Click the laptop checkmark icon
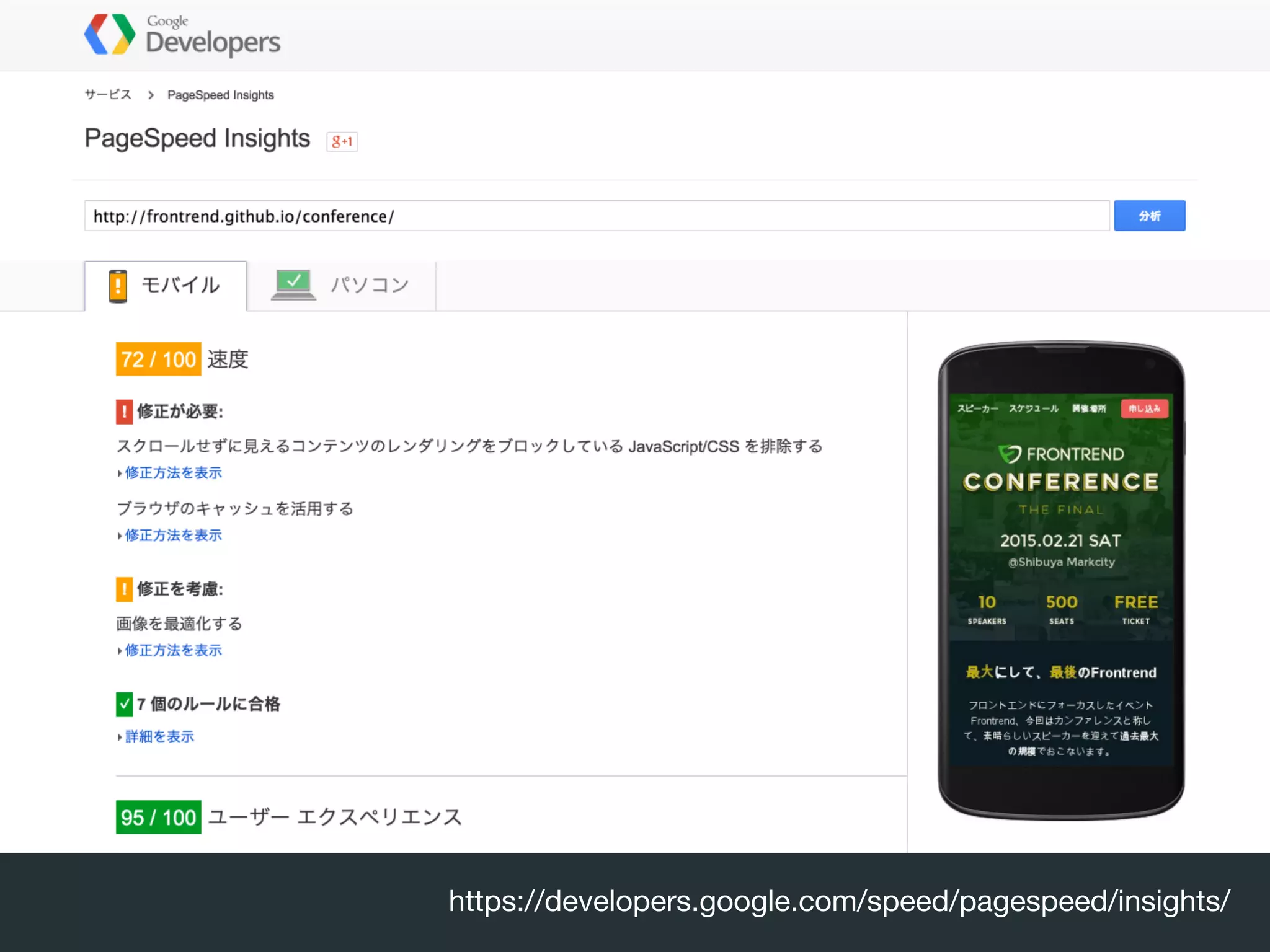 (293, 285)
